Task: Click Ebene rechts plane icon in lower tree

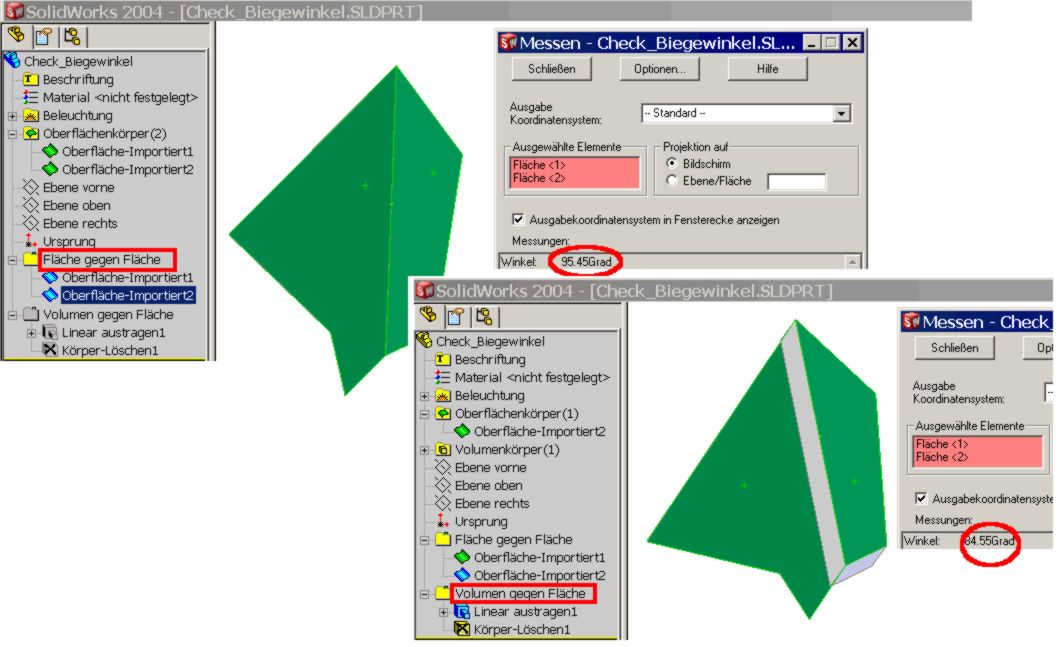Action: coord(443,503)
